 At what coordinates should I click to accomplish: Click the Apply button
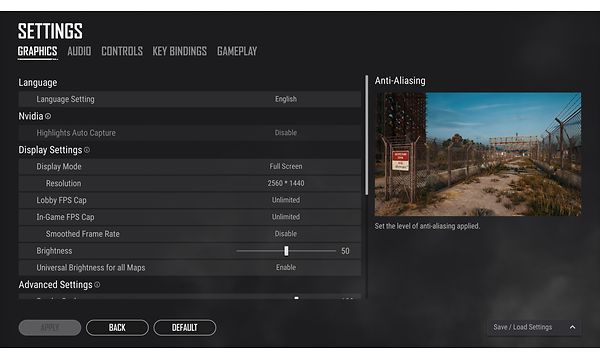click(50, 327)
